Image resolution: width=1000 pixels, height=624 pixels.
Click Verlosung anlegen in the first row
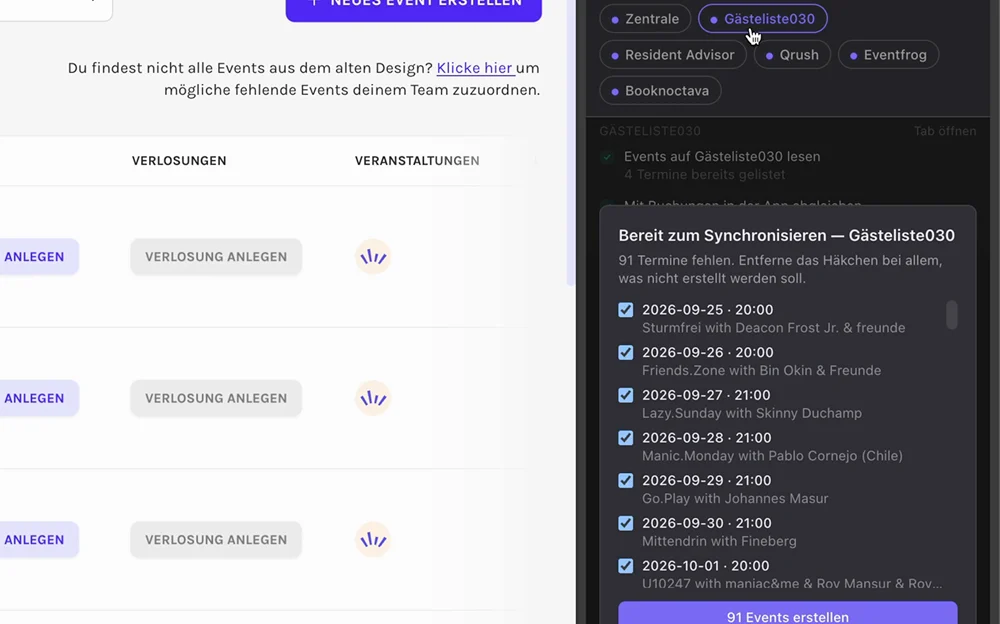216,256
